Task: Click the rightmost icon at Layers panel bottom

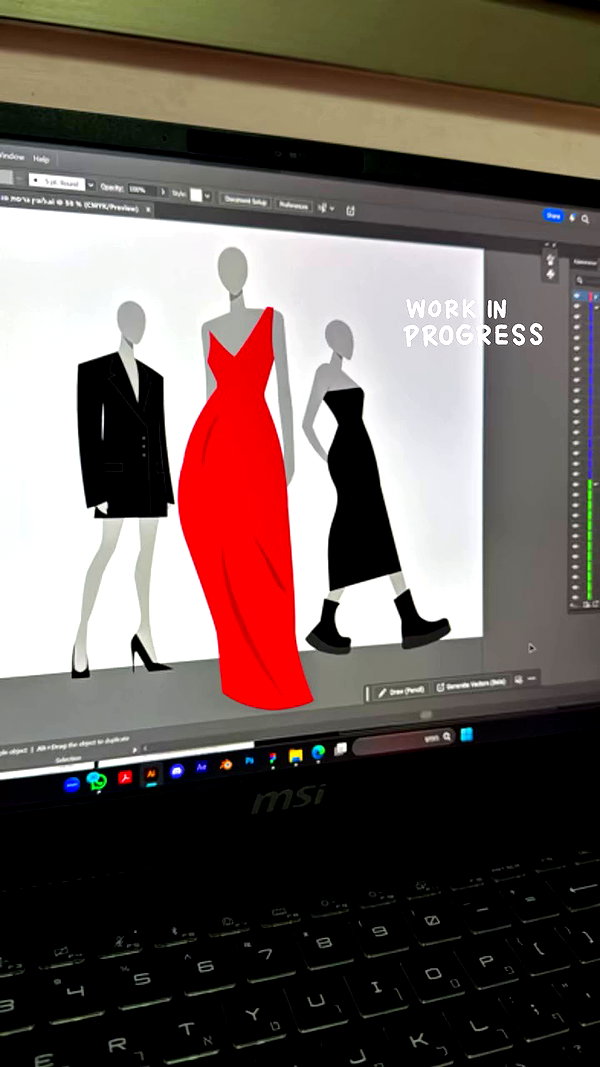Action: [595, 604]
